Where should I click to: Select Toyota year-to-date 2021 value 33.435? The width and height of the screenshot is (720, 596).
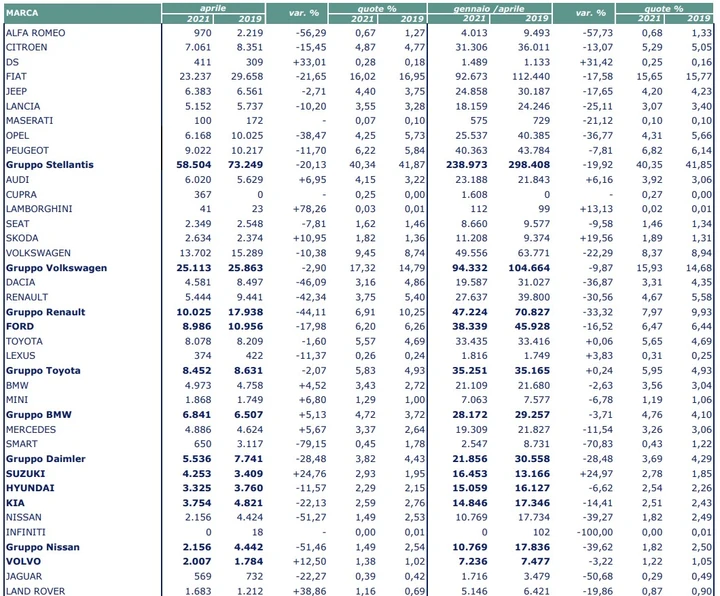tap(471, 342)
